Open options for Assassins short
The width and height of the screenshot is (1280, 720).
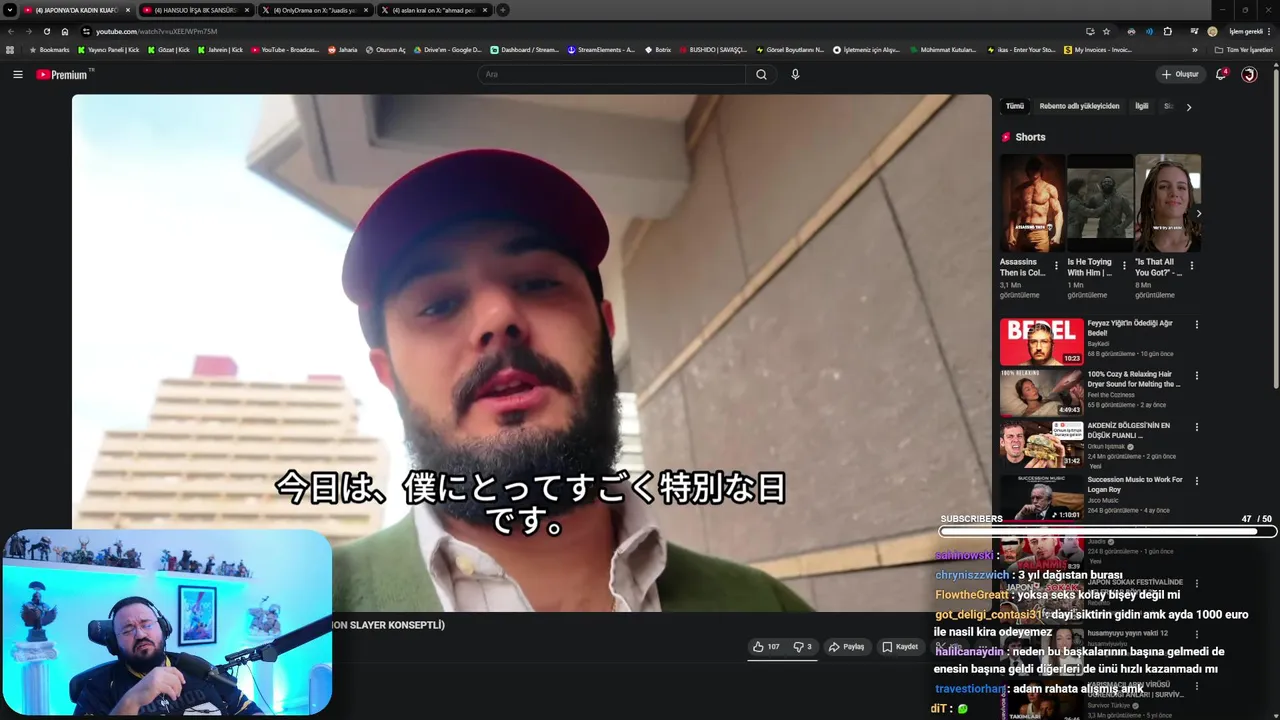click(x=1056, y=266)
